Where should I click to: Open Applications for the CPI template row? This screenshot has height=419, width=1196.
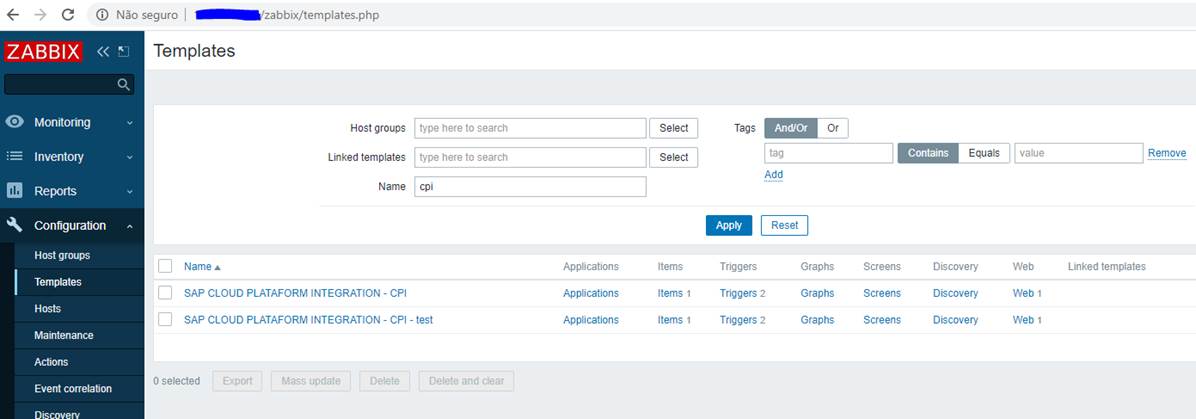tap(590, 293)
